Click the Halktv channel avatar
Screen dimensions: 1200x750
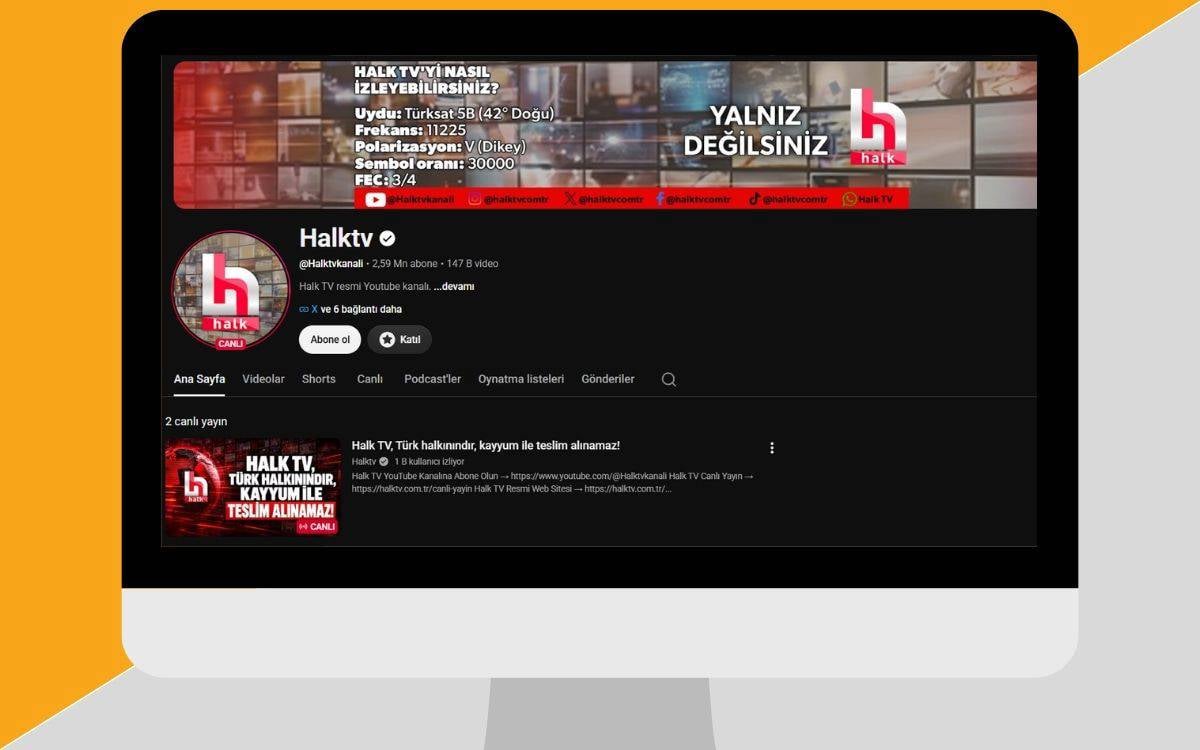click(x=230, y=291)
